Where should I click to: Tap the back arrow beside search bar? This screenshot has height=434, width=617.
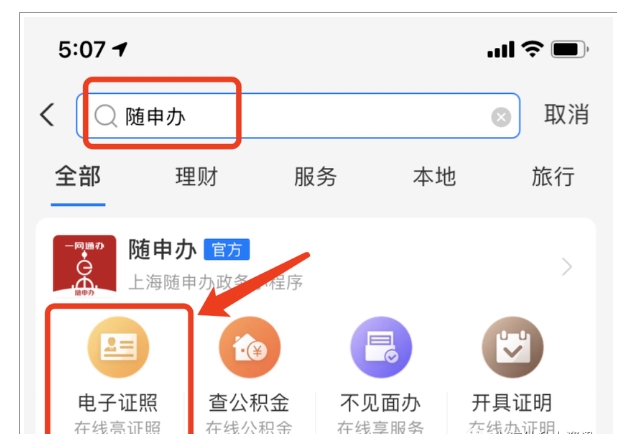pyautogui.click(x=47, y=115)
